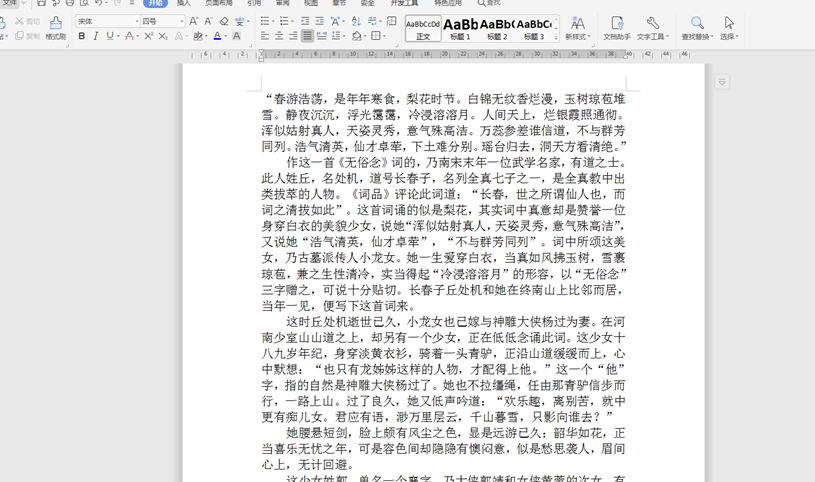Click the Increase font size icon
Image resolution: width=815 pixels, height=482 pixels.
[x=193, y=21]
